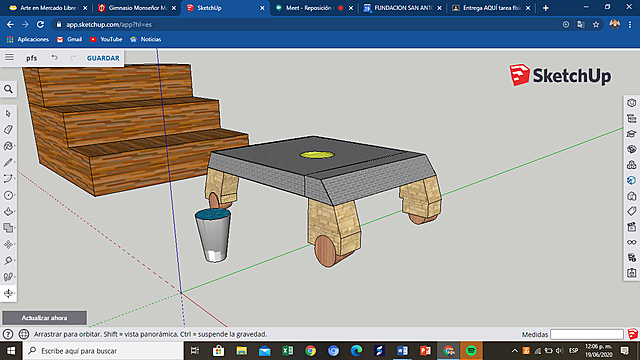Viewport: 640px width, 360px height.
Task: Open Excel from the taskbar
Action: tap(288, 351)
